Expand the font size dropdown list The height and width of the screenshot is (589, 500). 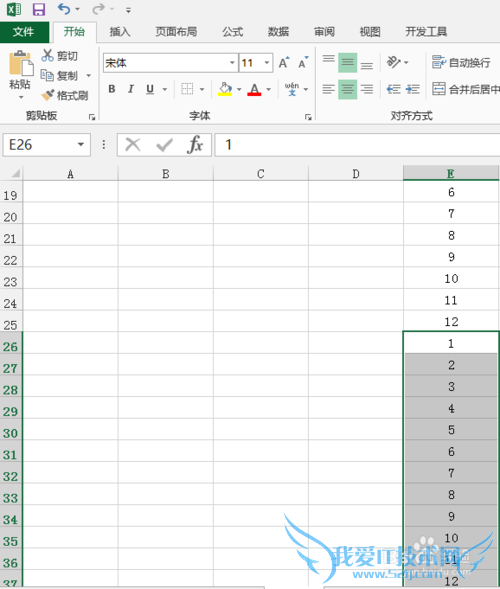coord(267,63)
